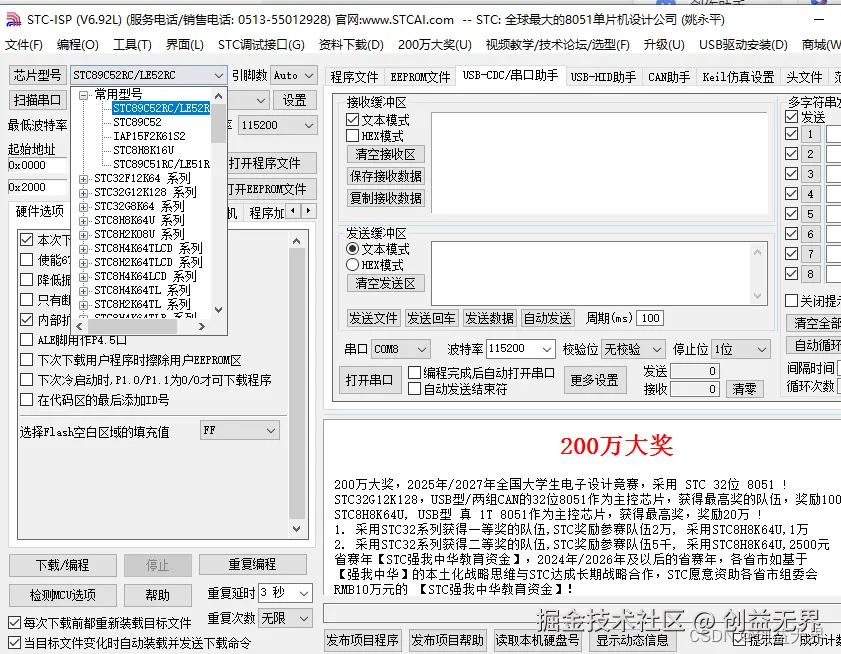Image resolution: width=841 pixels, height=654 pixels.
Task: Expand the STC8H4K64TLCD 系列 node
Action: click(x=83, y=248)
